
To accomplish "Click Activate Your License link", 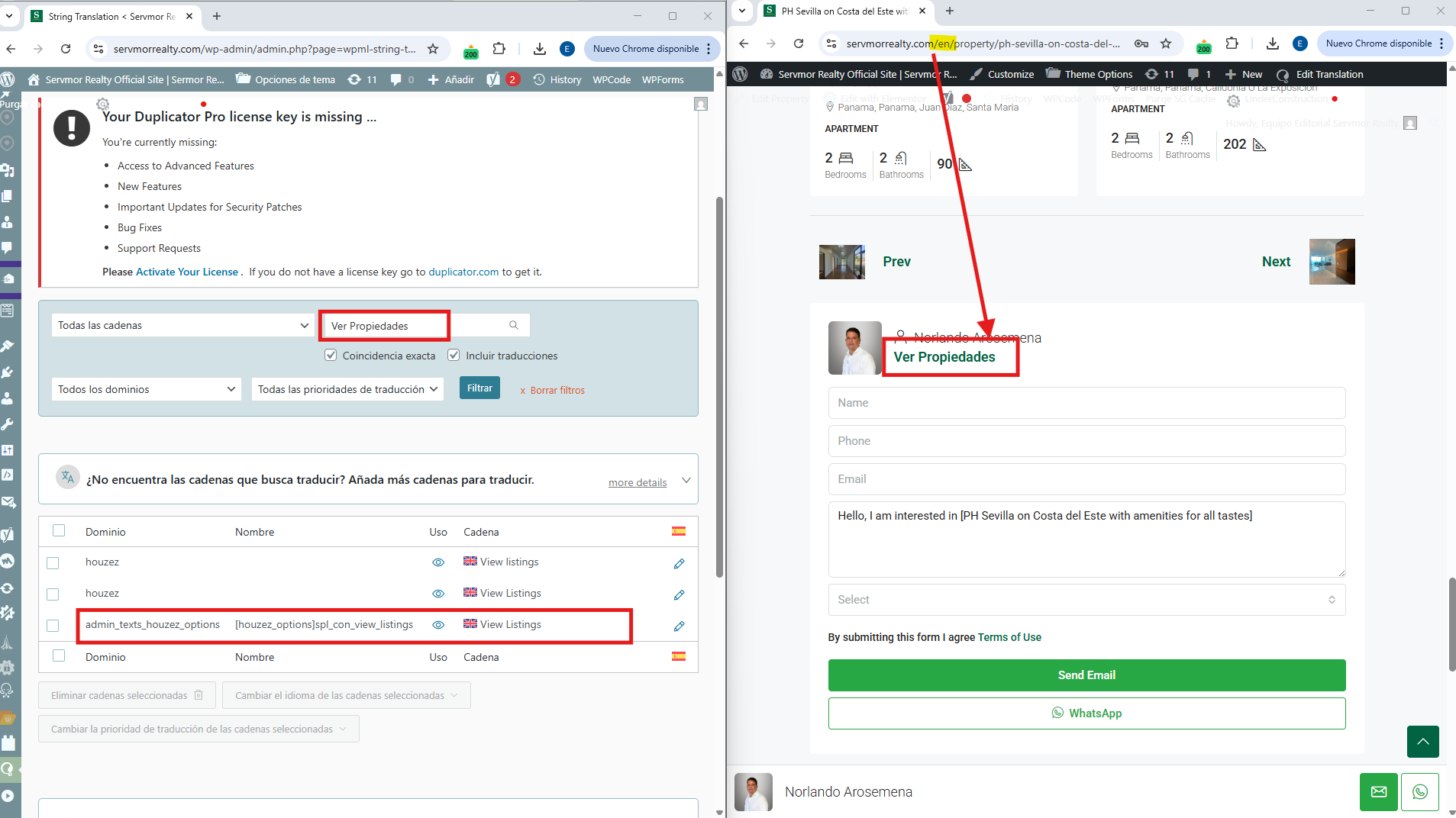I will pyautogui.click(x=187, y=272).
